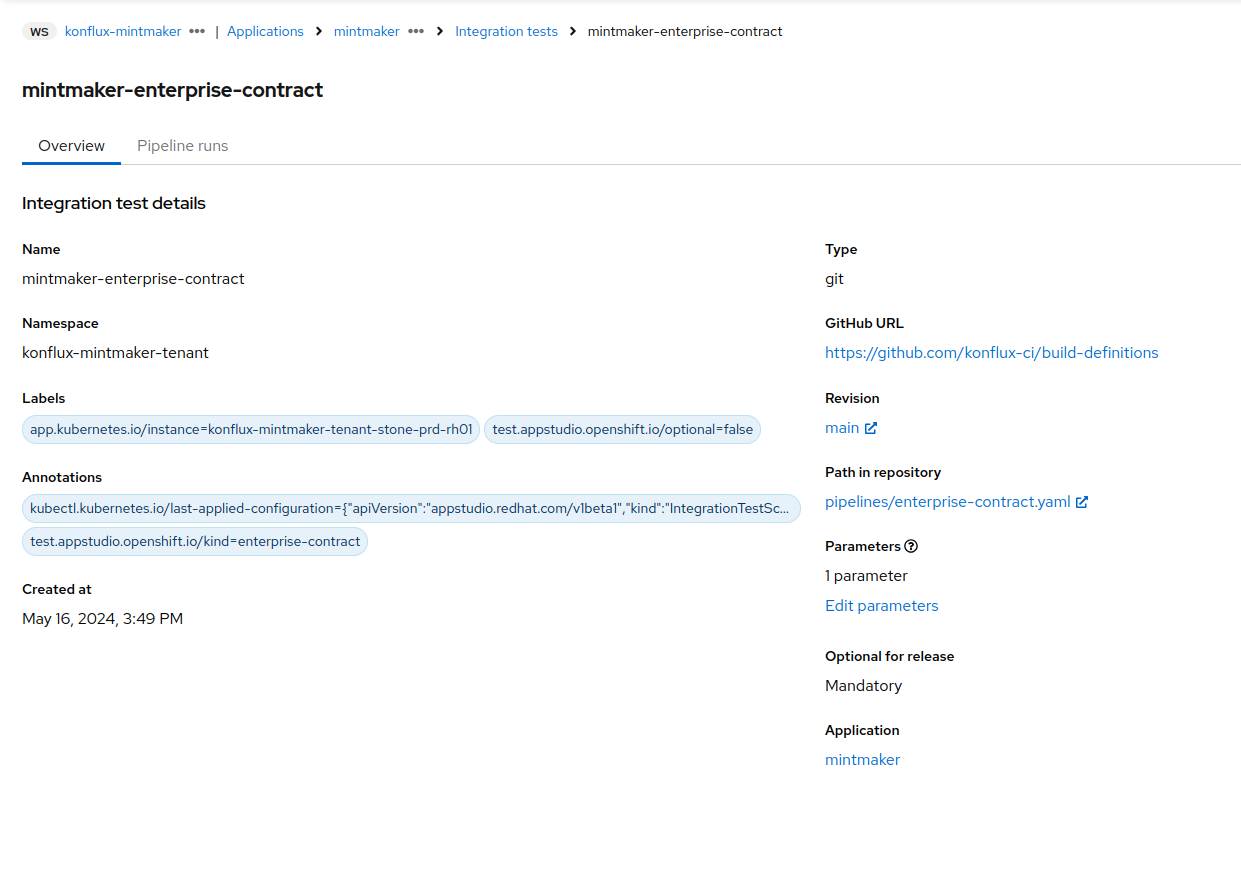Go back to Integration tests breadcrumb
The width and height of the screenshot is (1241, 880).
506,32
